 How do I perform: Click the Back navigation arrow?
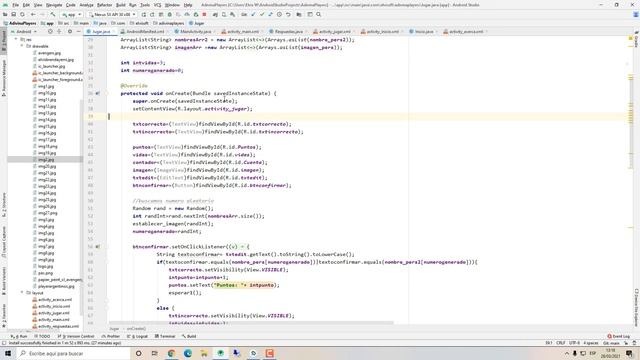(33, 14)
